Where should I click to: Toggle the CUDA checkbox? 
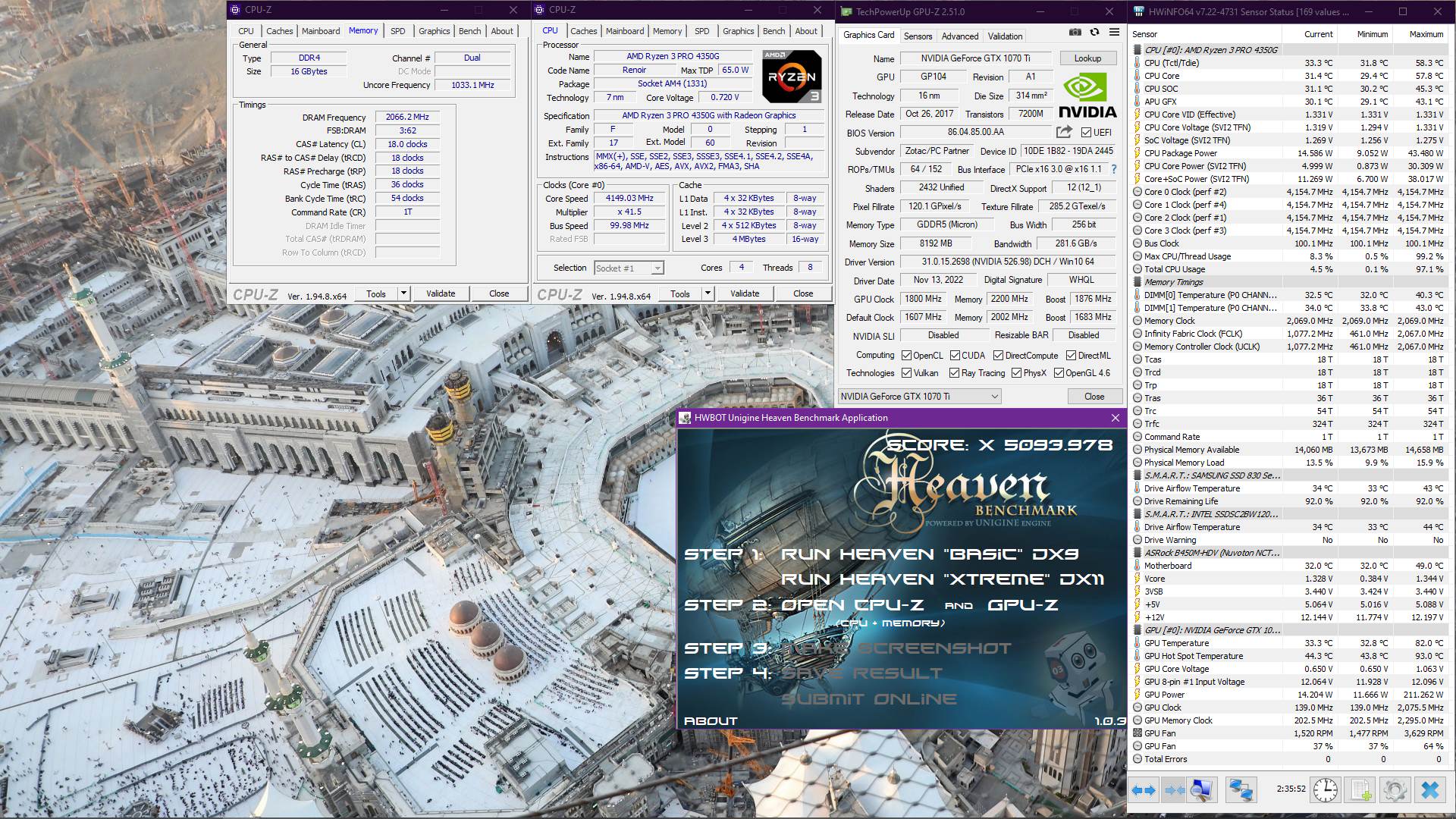click(954, 355)
